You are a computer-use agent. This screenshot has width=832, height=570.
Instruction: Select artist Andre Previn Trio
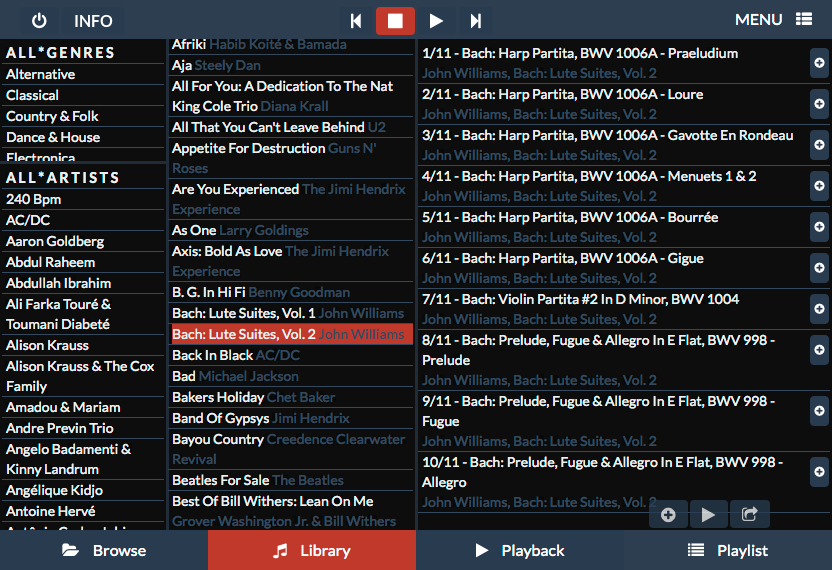pos(83,428)
